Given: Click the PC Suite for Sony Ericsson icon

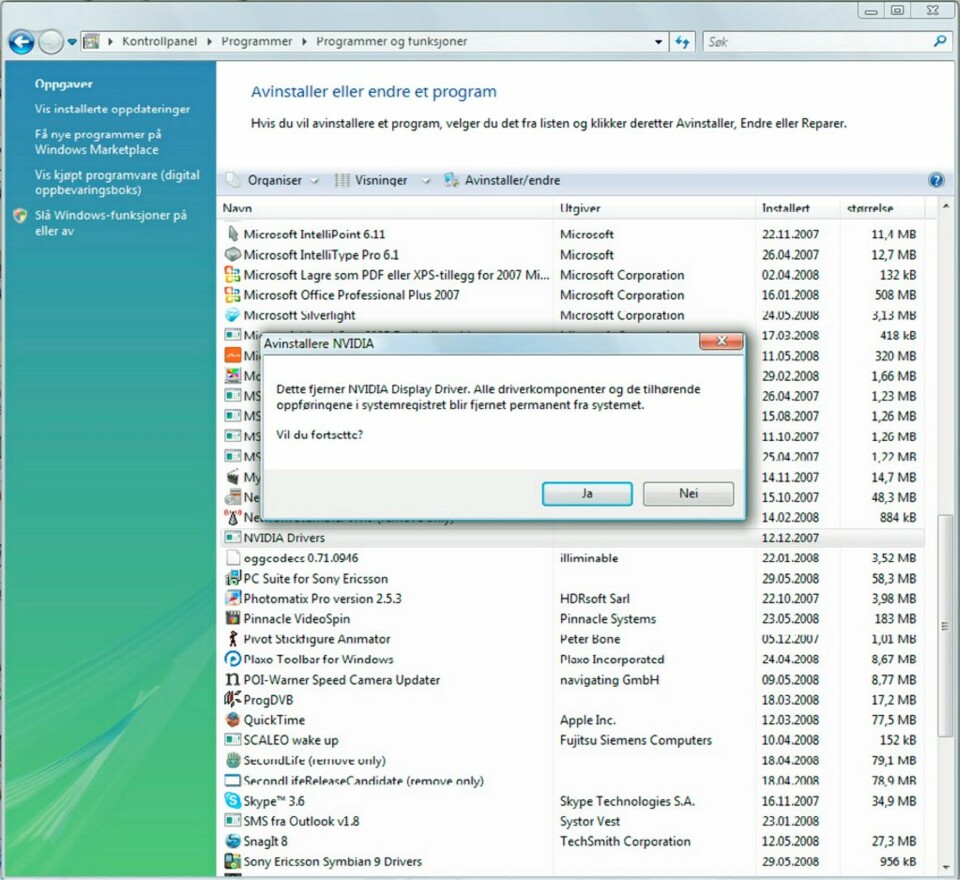Looking at the screenshot, I should click(233, 578).
